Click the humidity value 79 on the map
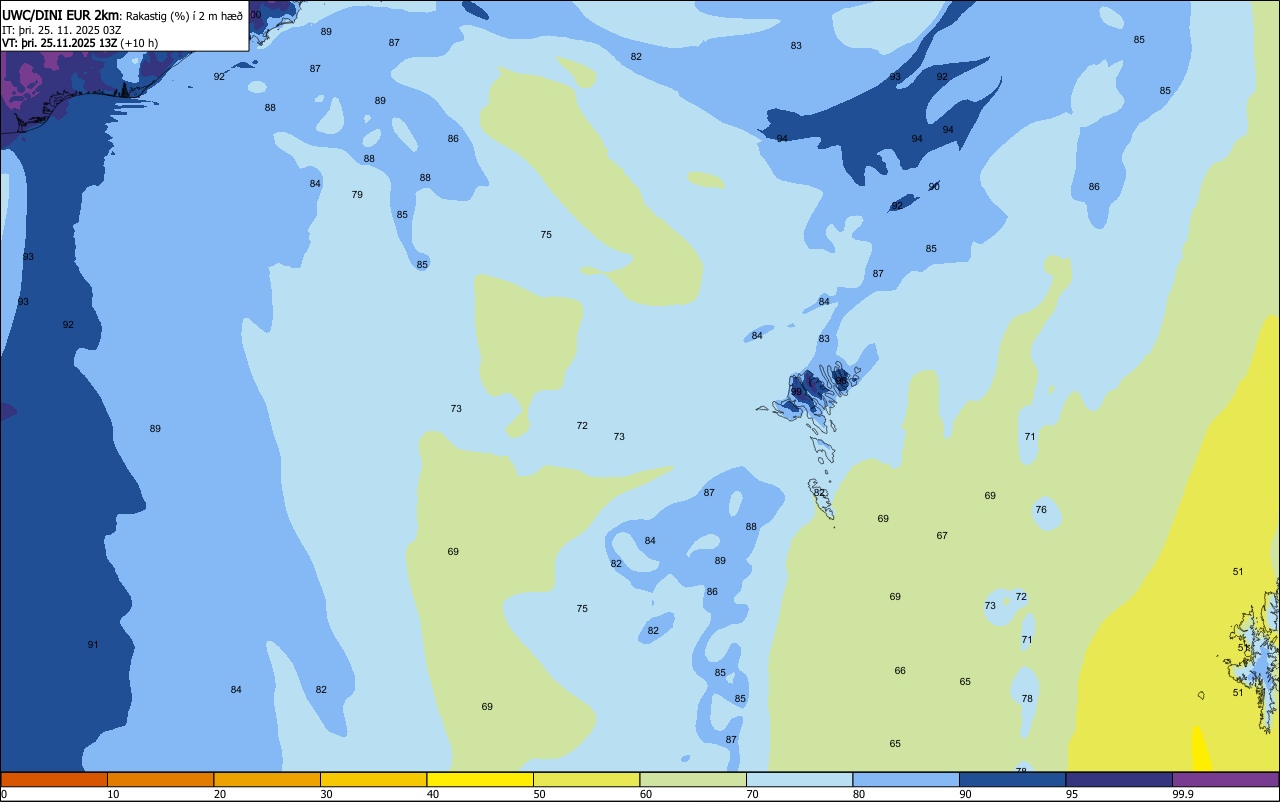The width and height of the screenshot is (1280, 802). 357,194
